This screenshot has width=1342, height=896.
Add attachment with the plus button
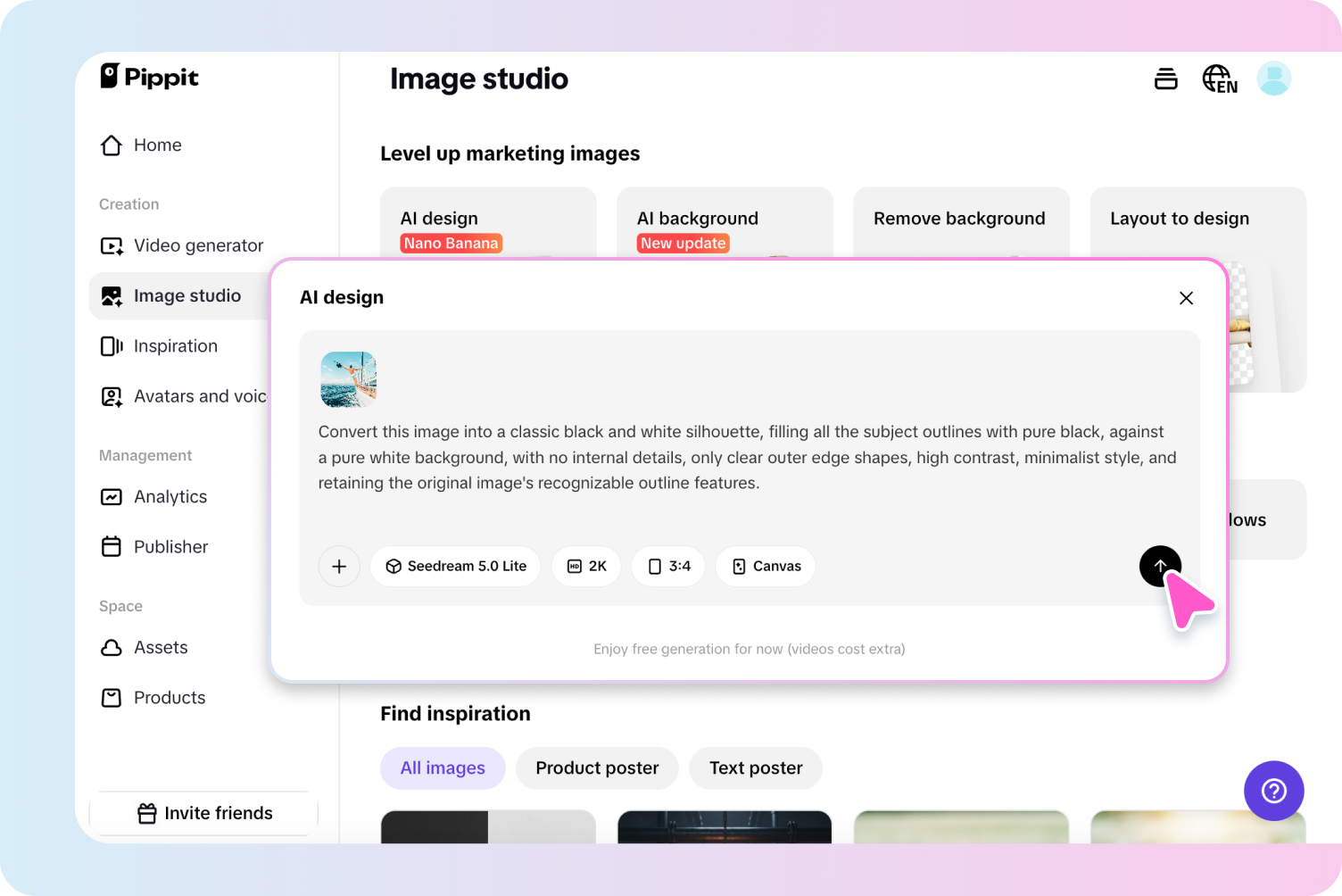pyautogui.click(x=339, y=566)
